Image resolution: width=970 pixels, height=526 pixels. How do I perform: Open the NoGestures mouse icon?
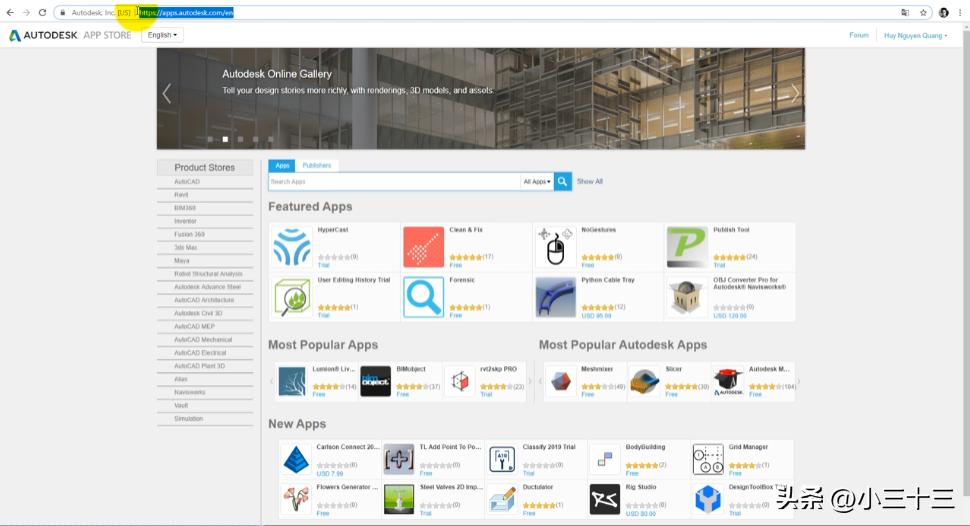(556, 247)
